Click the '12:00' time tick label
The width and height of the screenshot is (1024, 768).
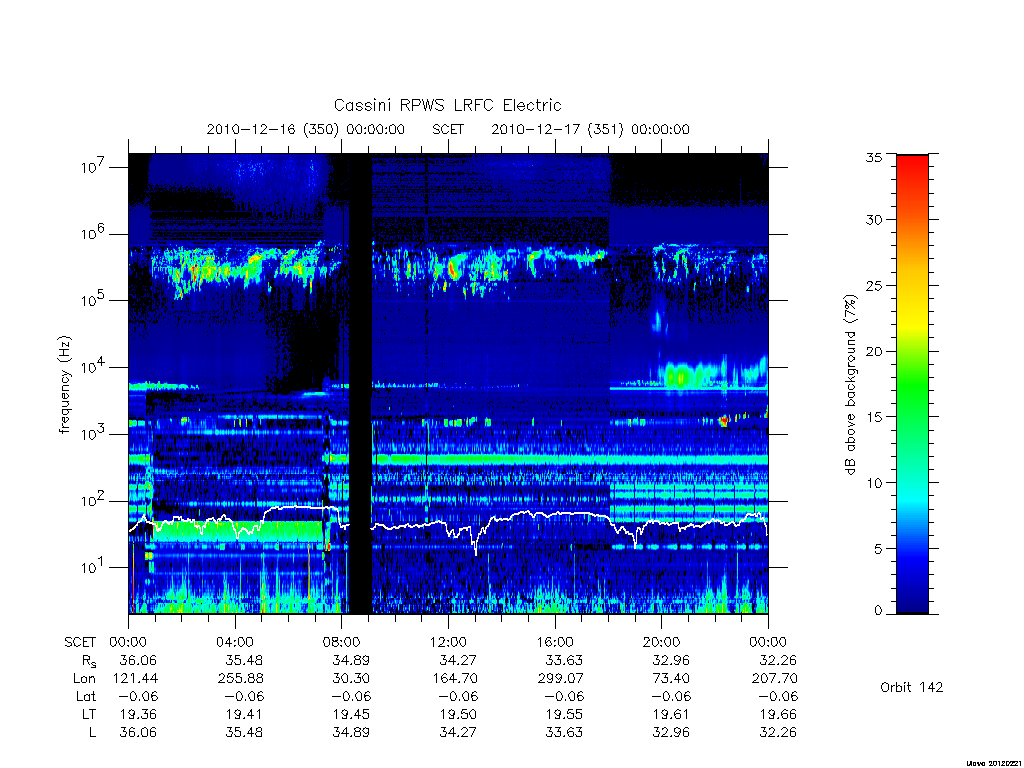click(x=448, y=643)
